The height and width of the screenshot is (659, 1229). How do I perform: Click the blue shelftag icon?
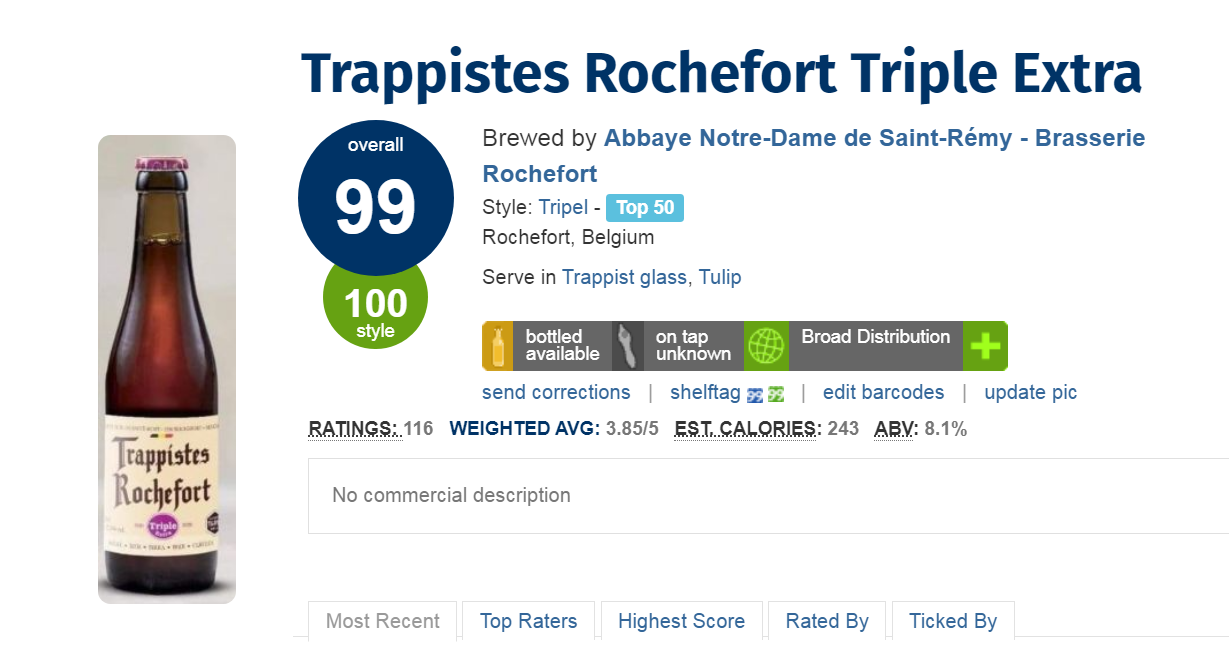point(755,394)
